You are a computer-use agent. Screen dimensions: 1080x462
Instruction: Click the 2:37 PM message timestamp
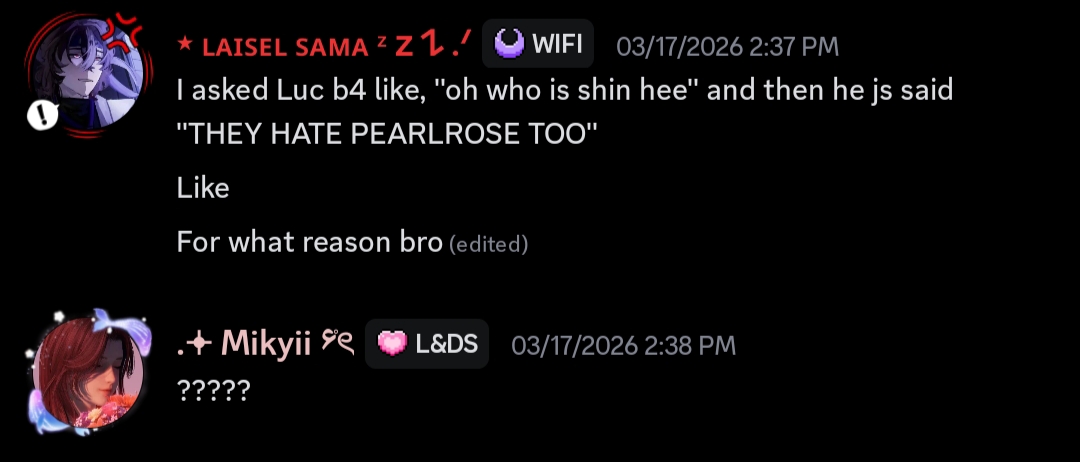(x=727, y=47)
